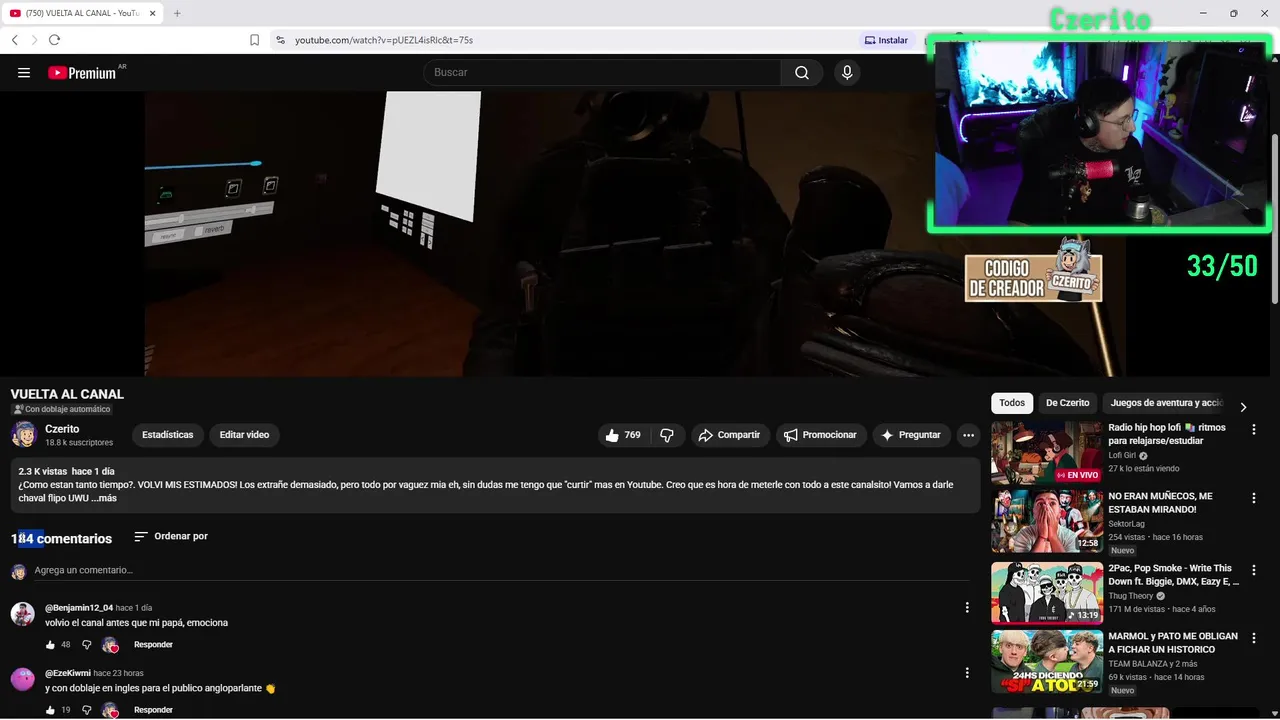Reply to Benjamin12_04's comment
This screenshot has height=720, width=1280.
[x=153, y=645]
